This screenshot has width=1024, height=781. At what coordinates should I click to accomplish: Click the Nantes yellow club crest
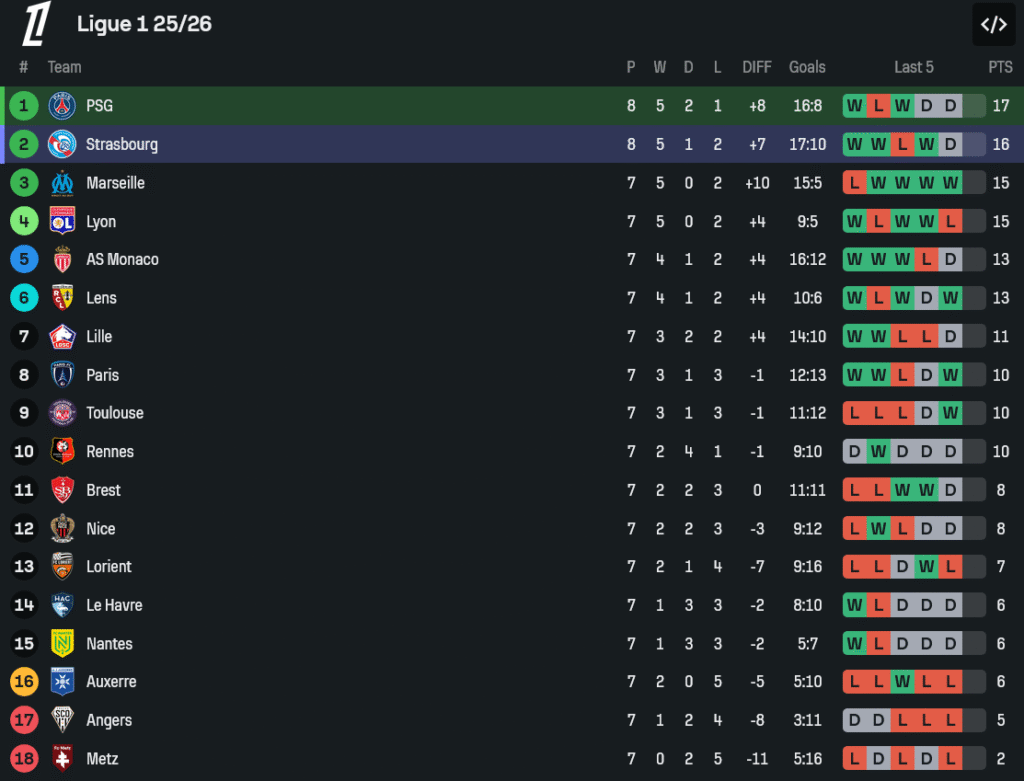62,644
